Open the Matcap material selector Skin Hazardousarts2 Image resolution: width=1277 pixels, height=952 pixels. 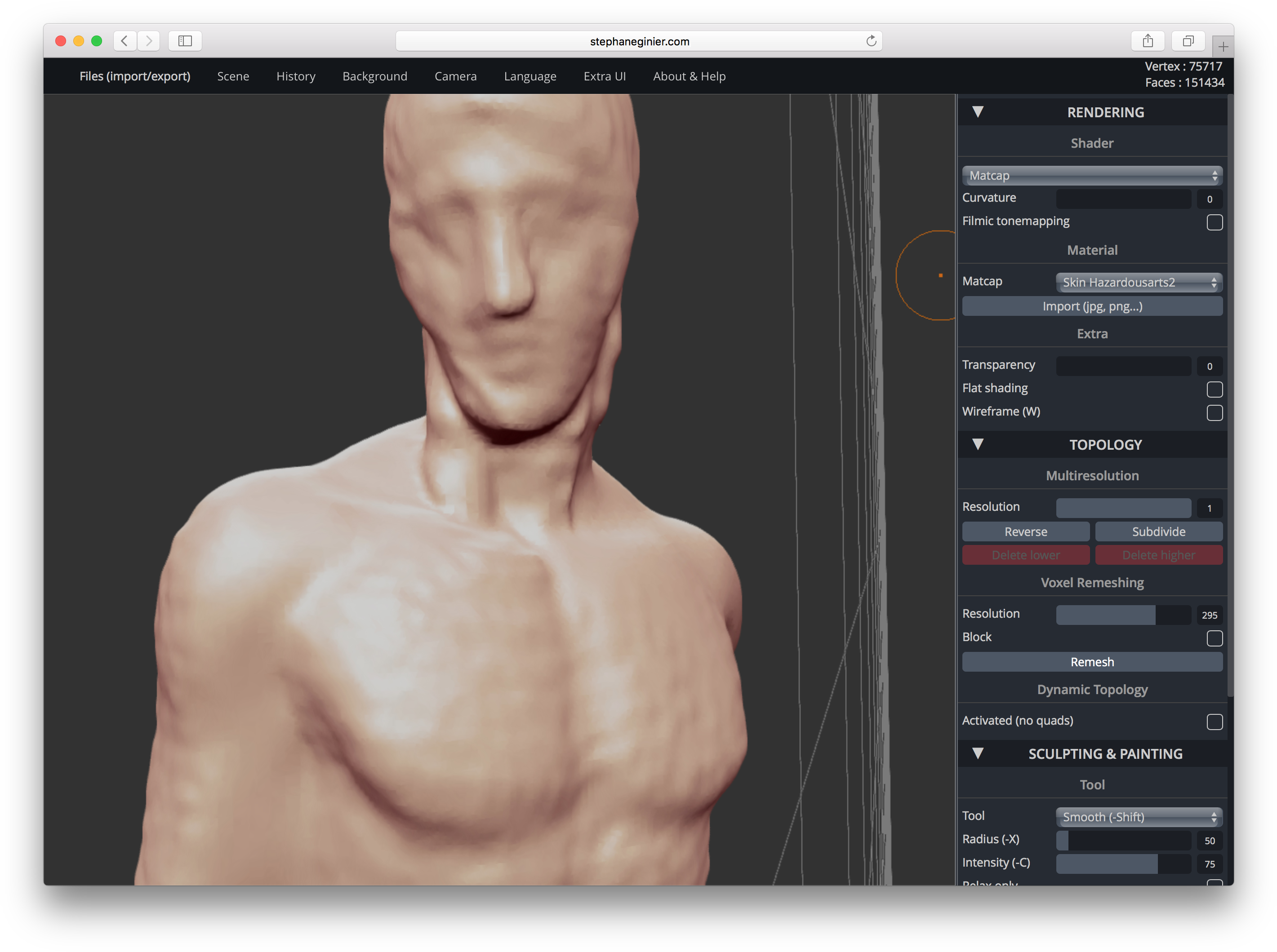(1139, 283)
